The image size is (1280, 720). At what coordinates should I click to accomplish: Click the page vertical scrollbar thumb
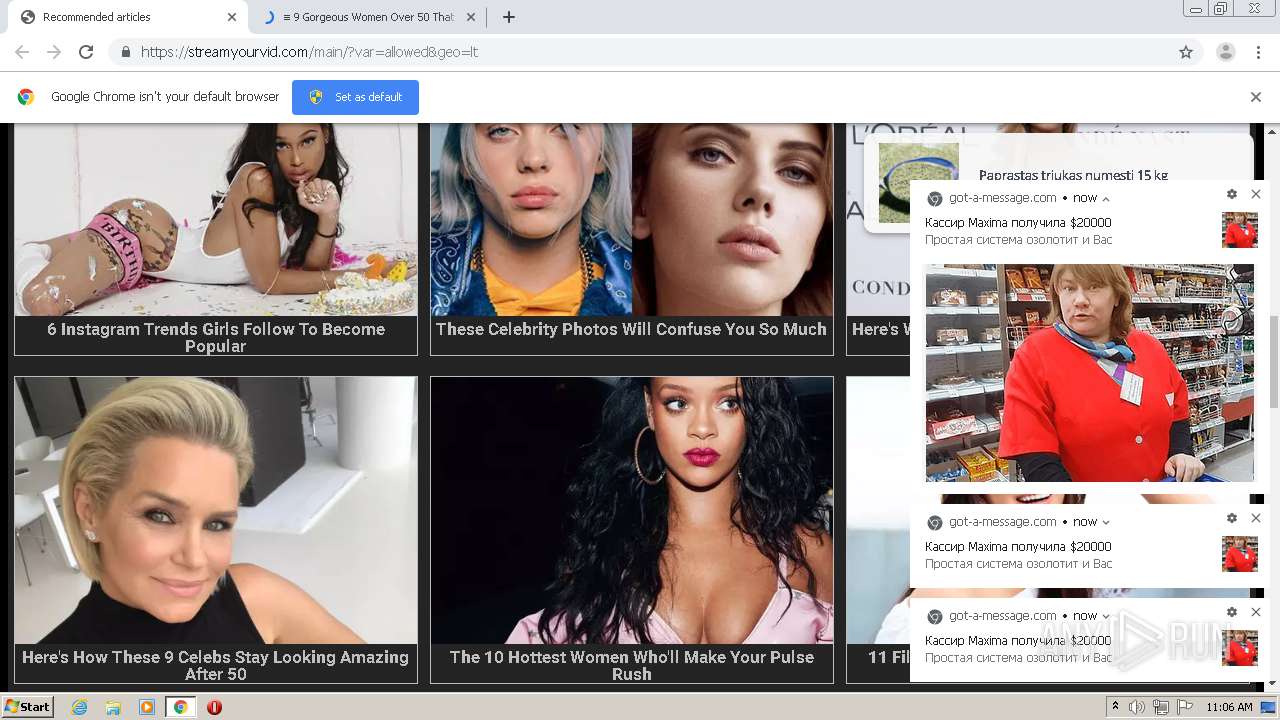pos(1273,362)
